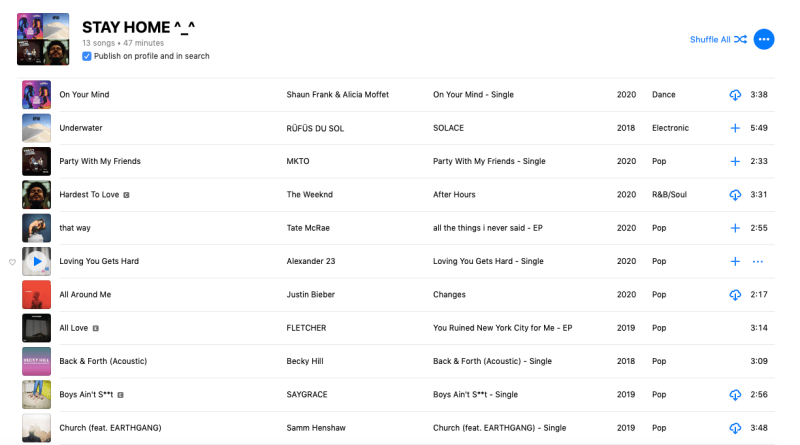This screenshot has height=445, width=800.
Task: Open more options for Loving You Gets Hard
Action: click(x=757, y=261)
